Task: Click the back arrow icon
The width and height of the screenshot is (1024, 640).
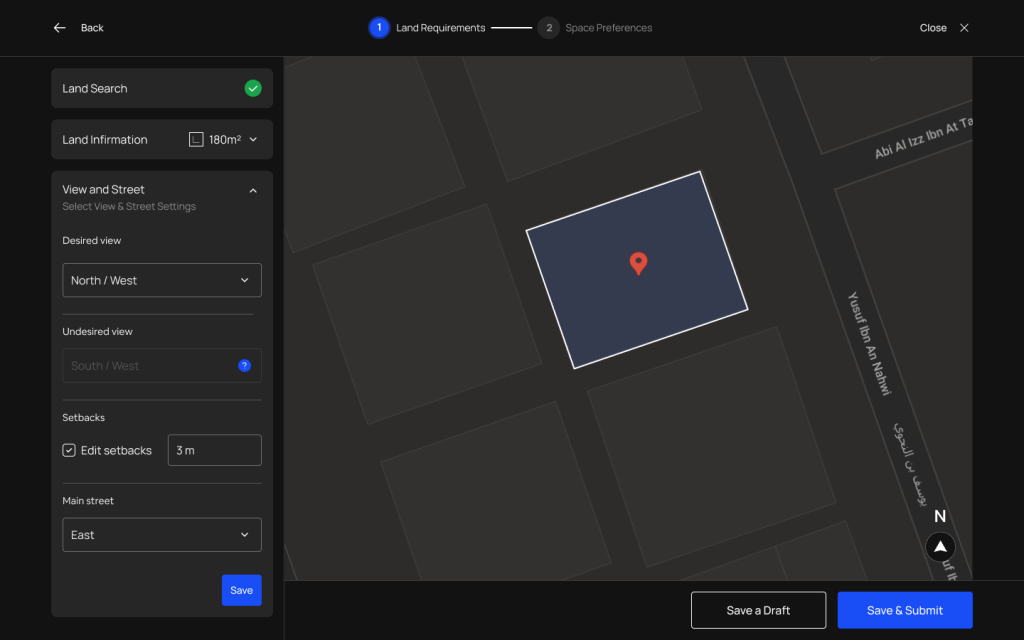Action: click(60, 28)
